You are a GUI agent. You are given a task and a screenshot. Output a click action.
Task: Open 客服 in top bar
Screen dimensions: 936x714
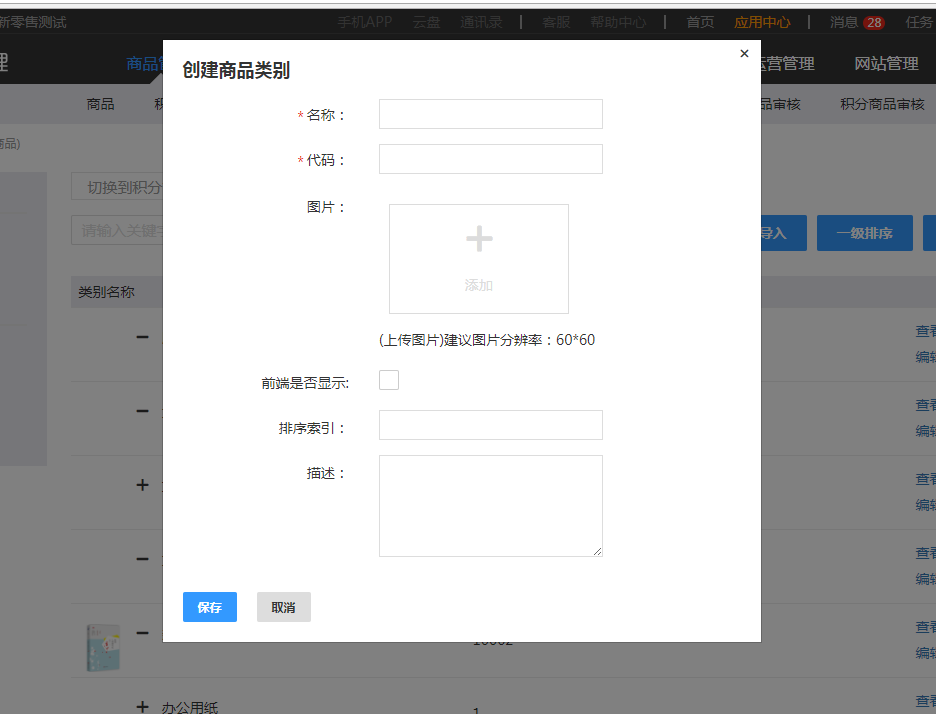556,22
